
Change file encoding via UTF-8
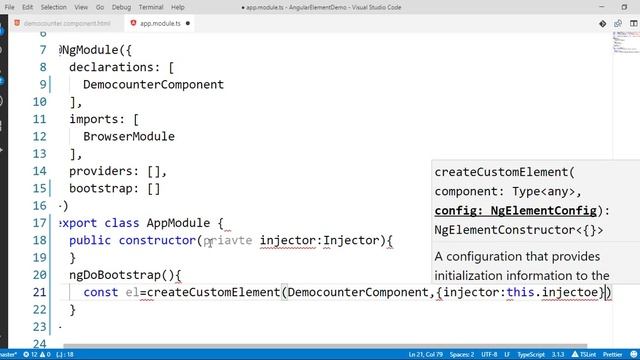(x=489, y=354)
